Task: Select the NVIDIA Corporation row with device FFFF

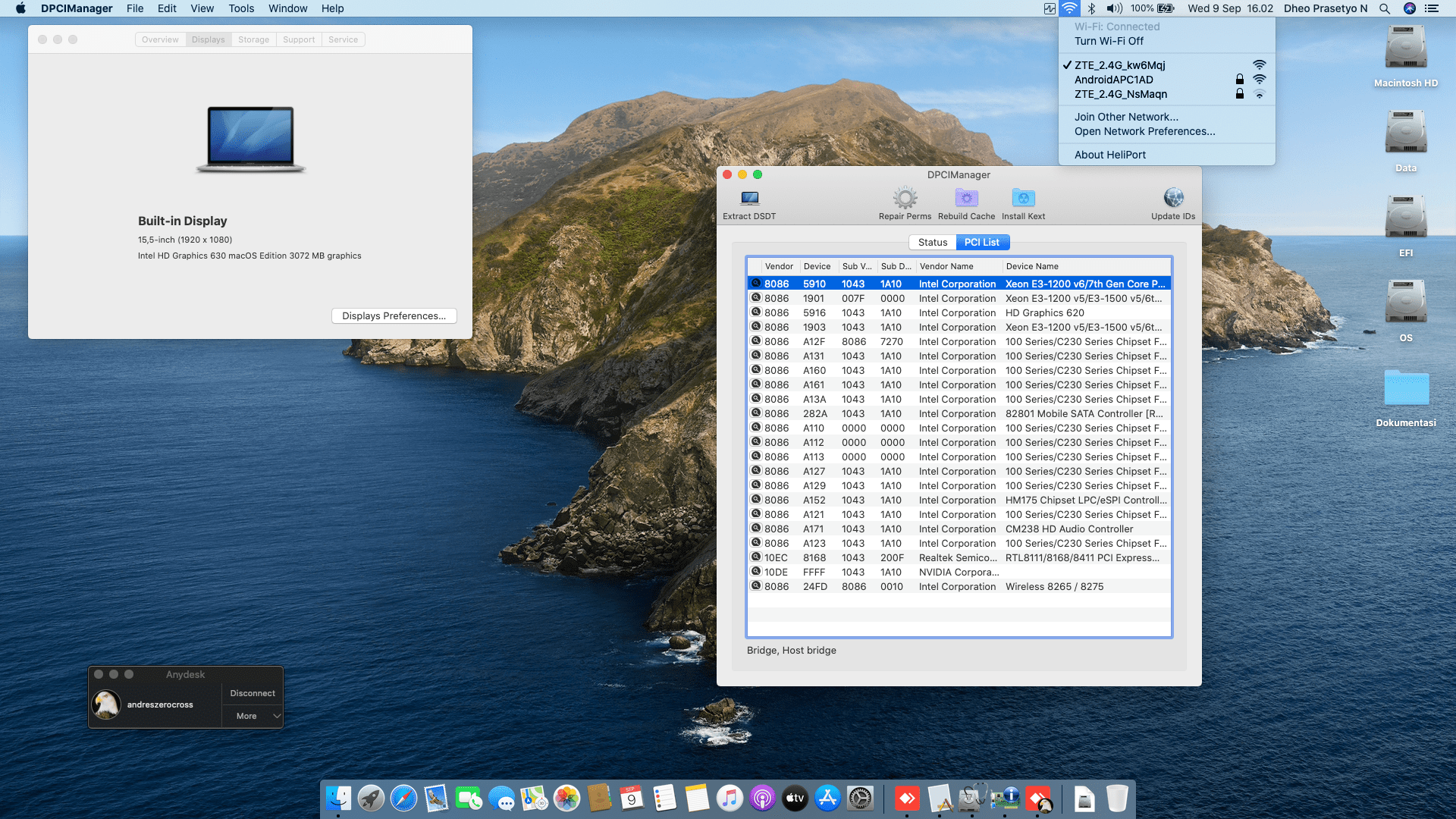Action: point(959,572)
